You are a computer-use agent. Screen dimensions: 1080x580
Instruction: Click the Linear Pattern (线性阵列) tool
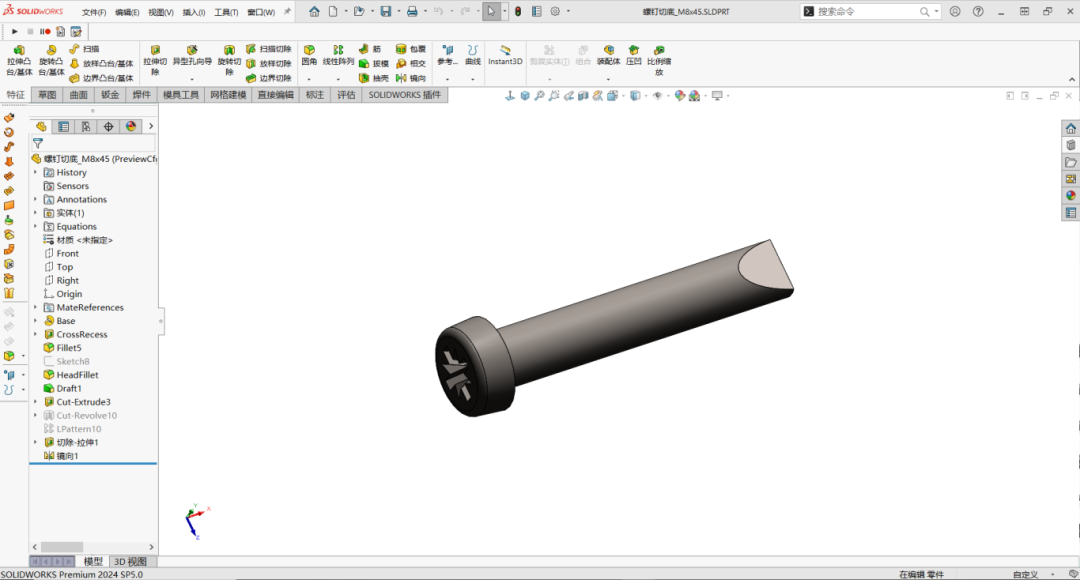click(338, 56)
